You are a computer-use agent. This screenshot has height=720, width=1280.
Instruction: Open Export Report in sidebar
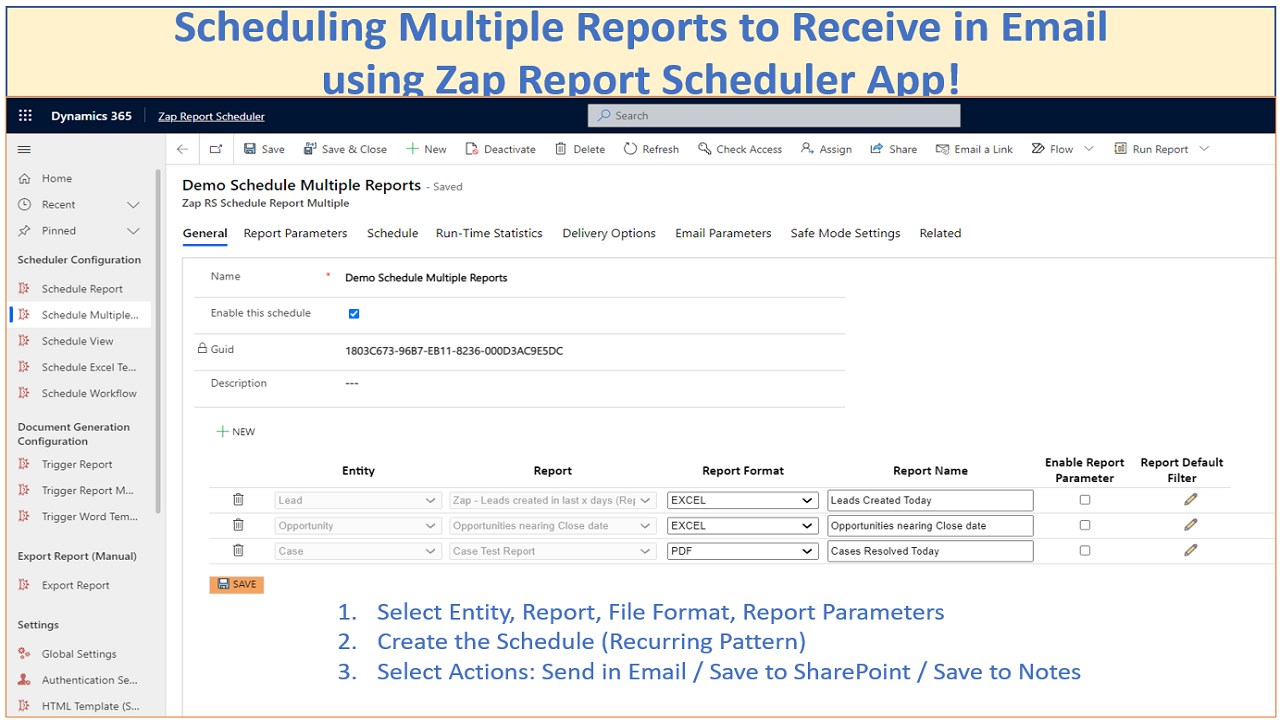coord(75,585)
